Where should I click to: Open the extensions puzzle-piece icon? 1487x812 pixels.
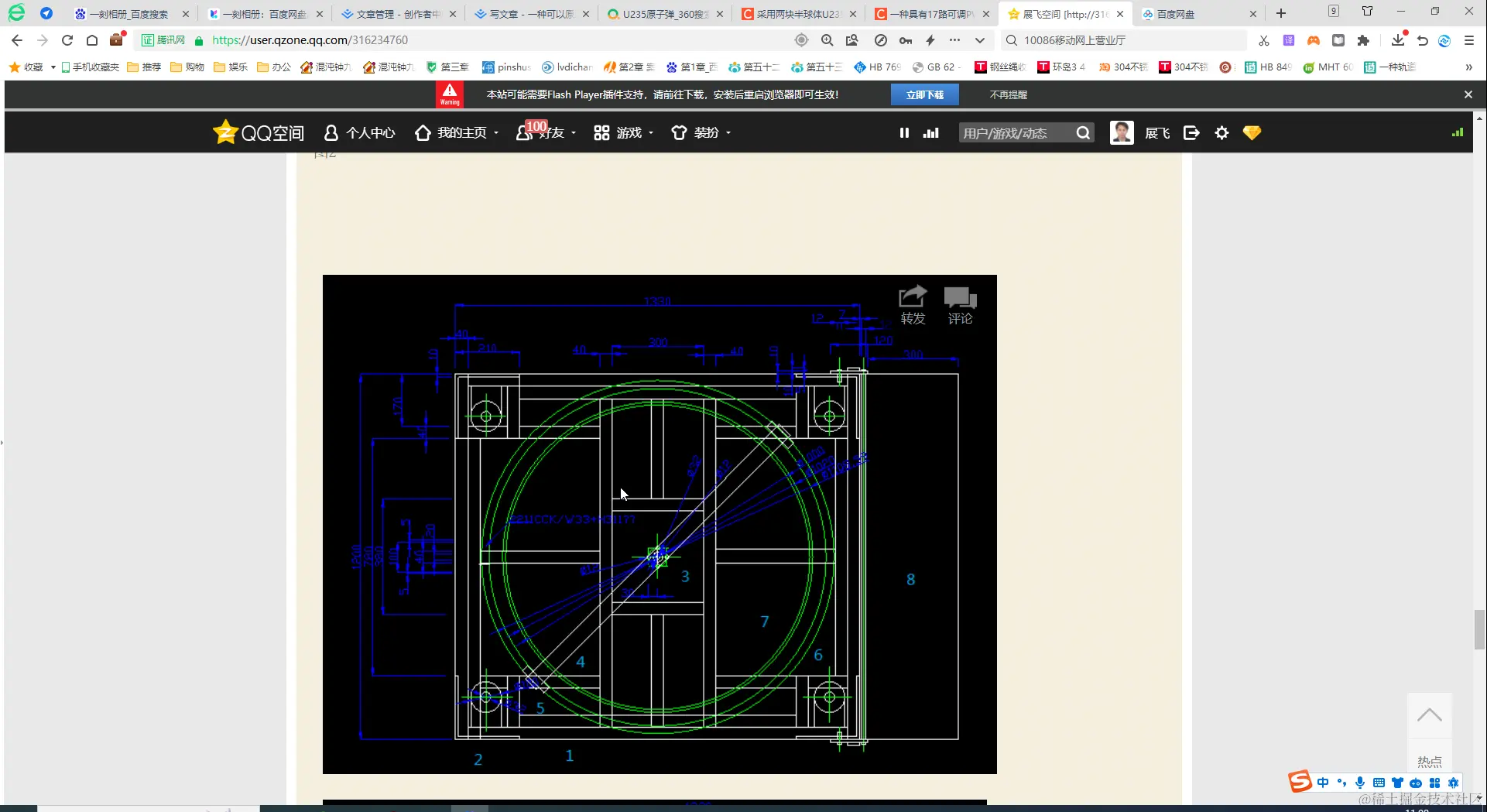click(1363, 40)
